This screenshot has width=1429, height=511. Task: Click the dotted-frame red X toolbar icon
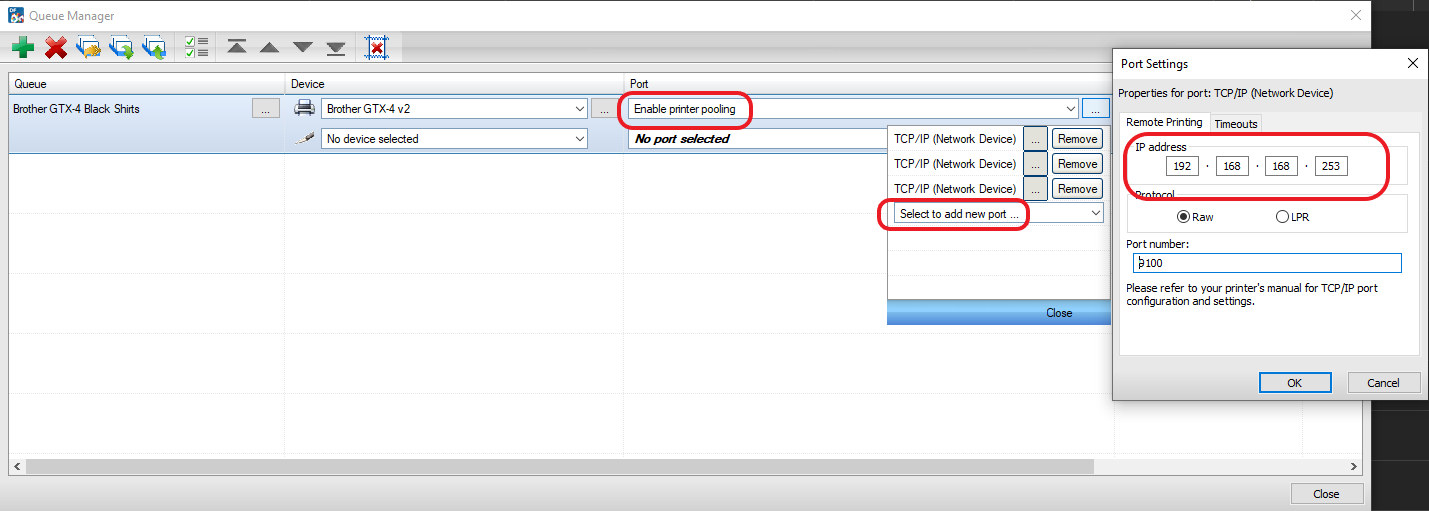pyautogui.click(x=376, y=47)
